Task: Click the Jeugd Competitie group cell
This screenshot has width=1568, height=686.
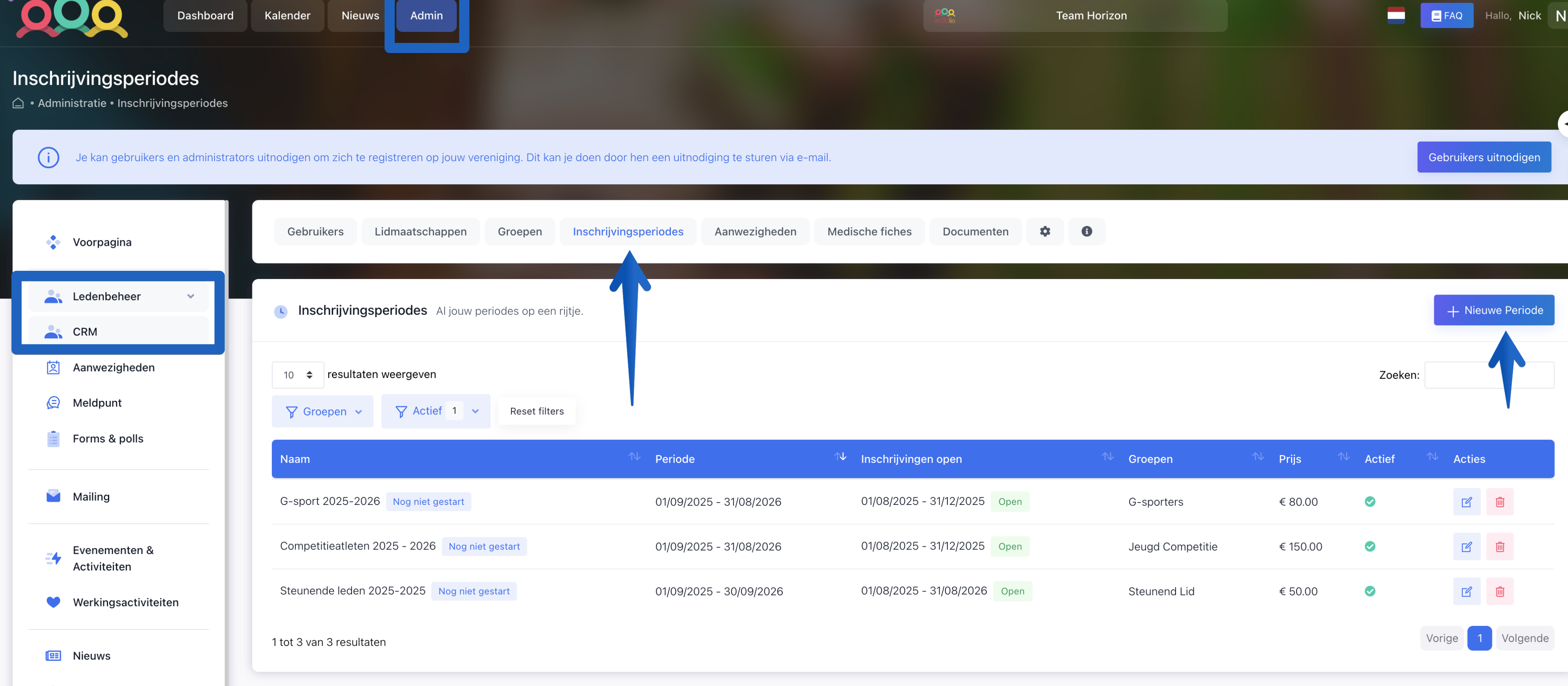Action: pyautogui.click(x=1172, y=547)
